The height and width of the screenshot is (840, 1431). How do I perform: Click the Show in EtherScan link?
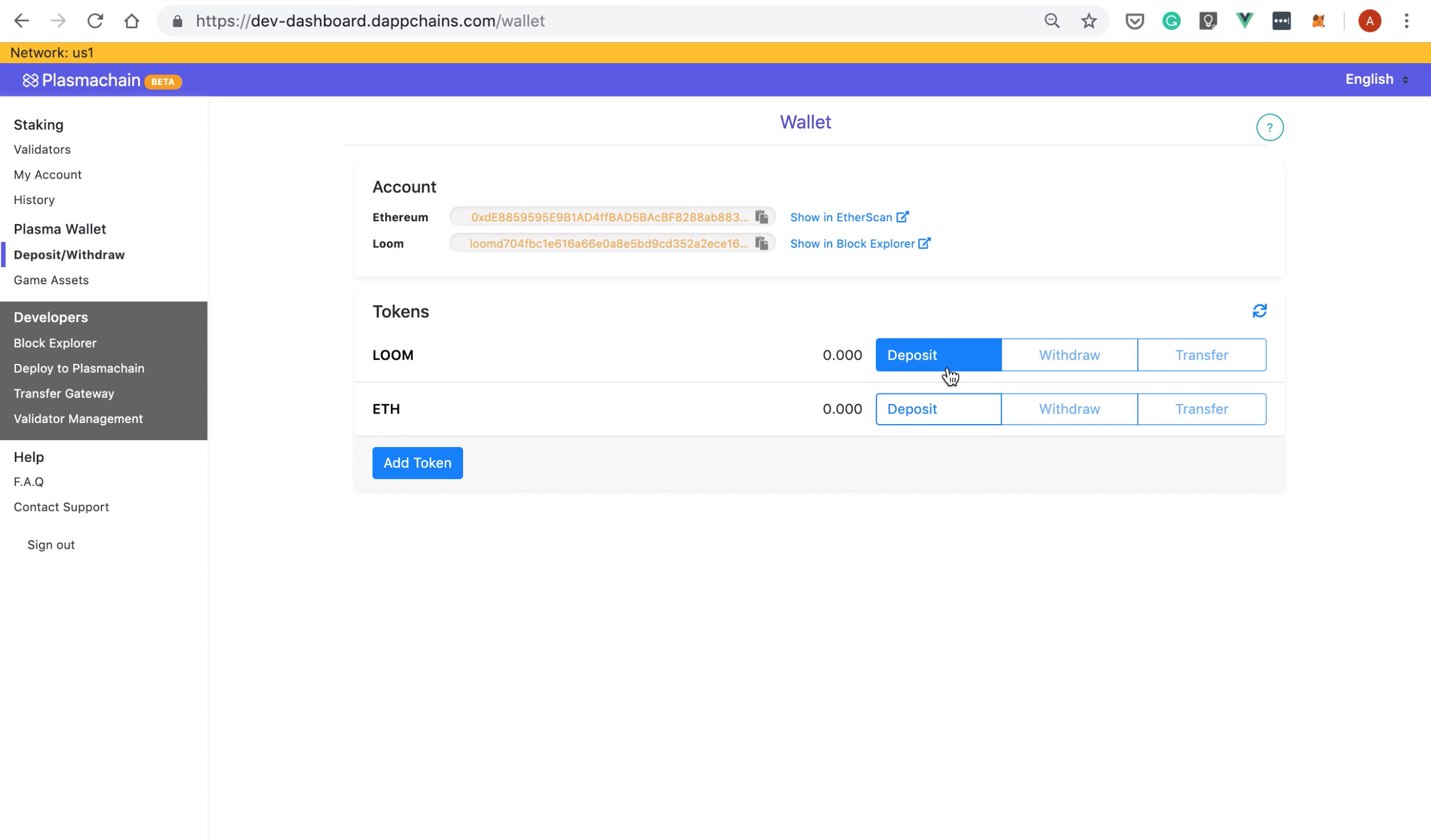849,217
